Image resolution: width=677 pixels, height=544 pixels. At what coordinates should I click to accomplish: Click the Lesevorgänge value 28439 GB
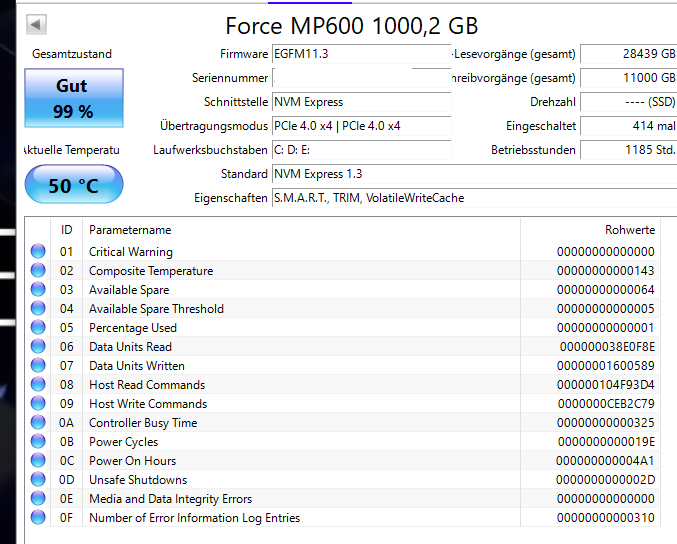pos(629,54)
